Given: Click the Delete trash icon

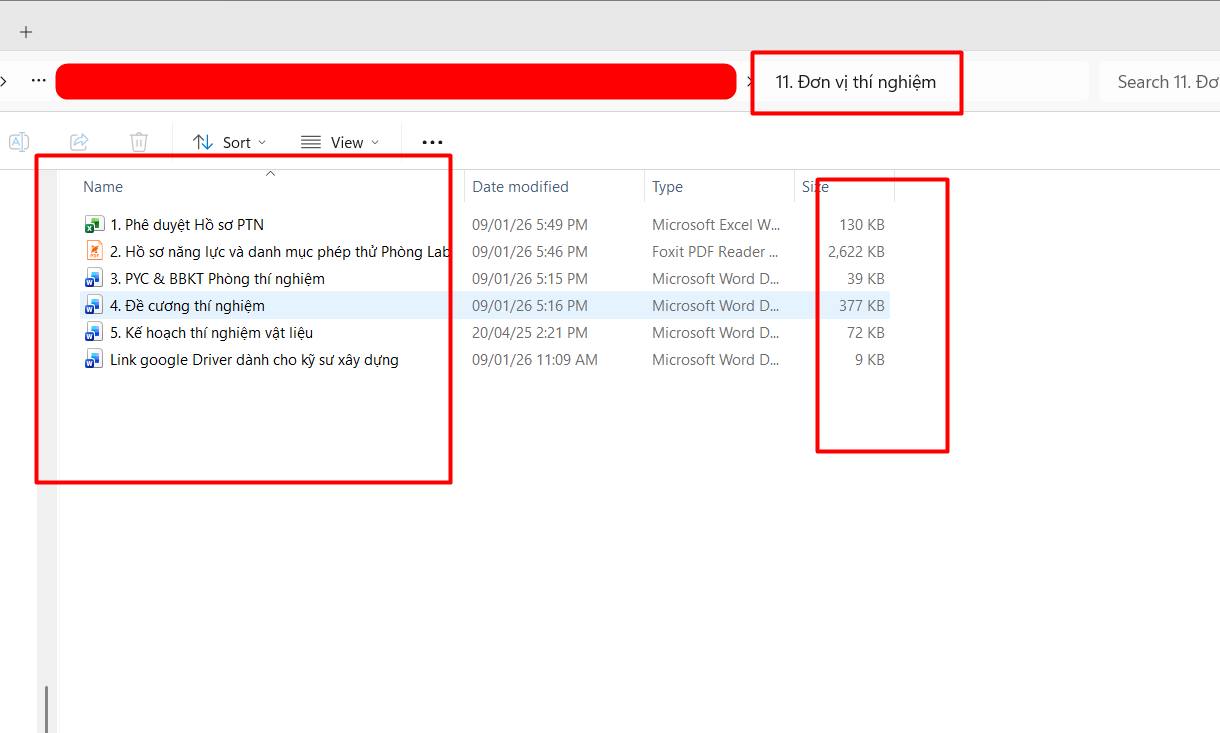Looking at the screenshot, I should pyautogui.click(x=139, y=142).
